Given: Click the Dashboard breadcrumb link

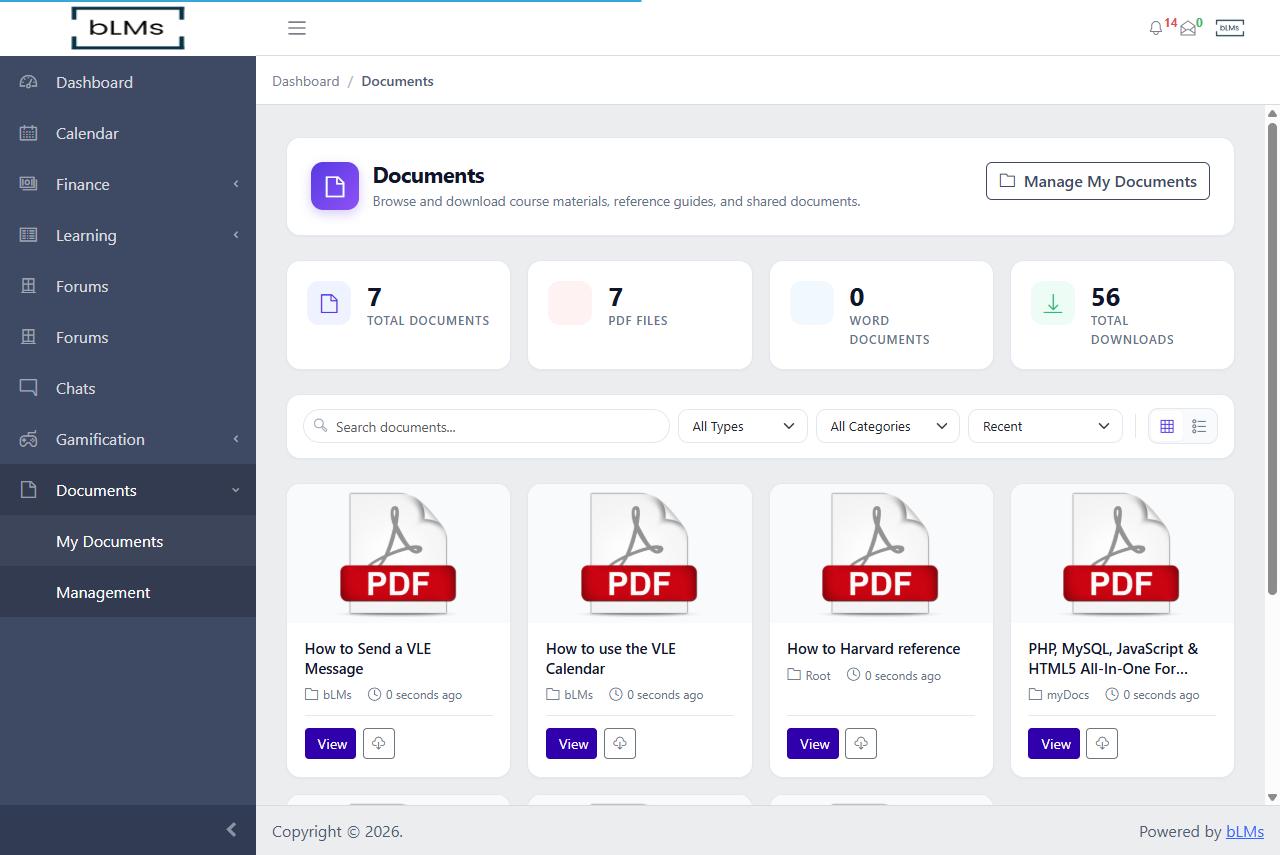Looking at the screenshot, I should [x=306, y=81].
